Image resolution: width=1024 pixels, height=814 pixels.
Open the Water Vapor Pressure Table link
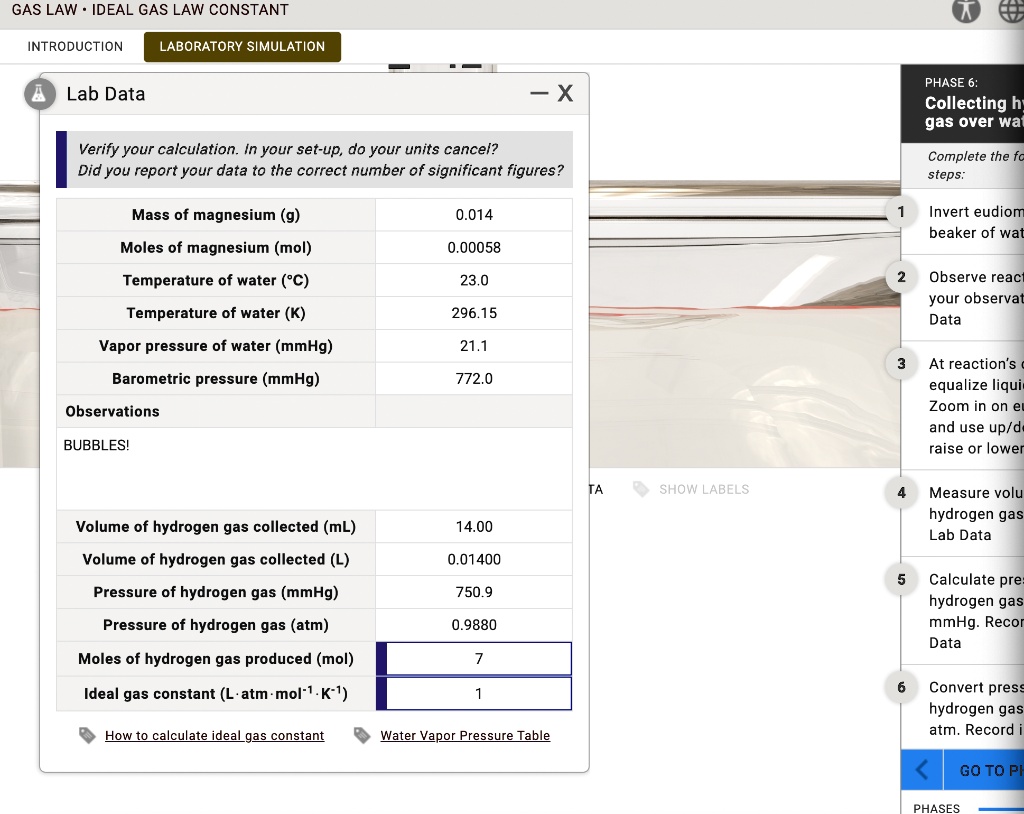coord(465,736)
